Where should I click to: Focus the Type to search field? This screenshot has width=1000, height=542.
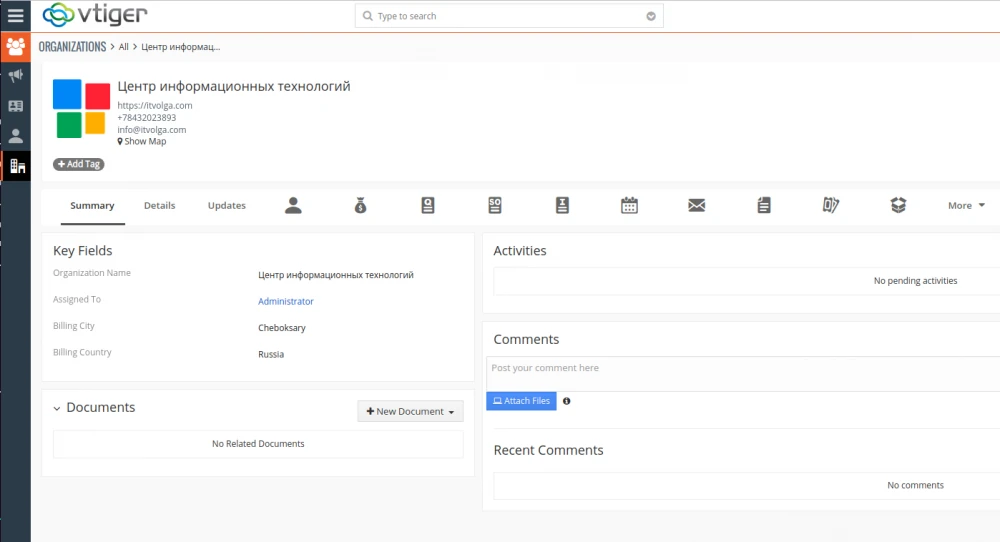509,16
